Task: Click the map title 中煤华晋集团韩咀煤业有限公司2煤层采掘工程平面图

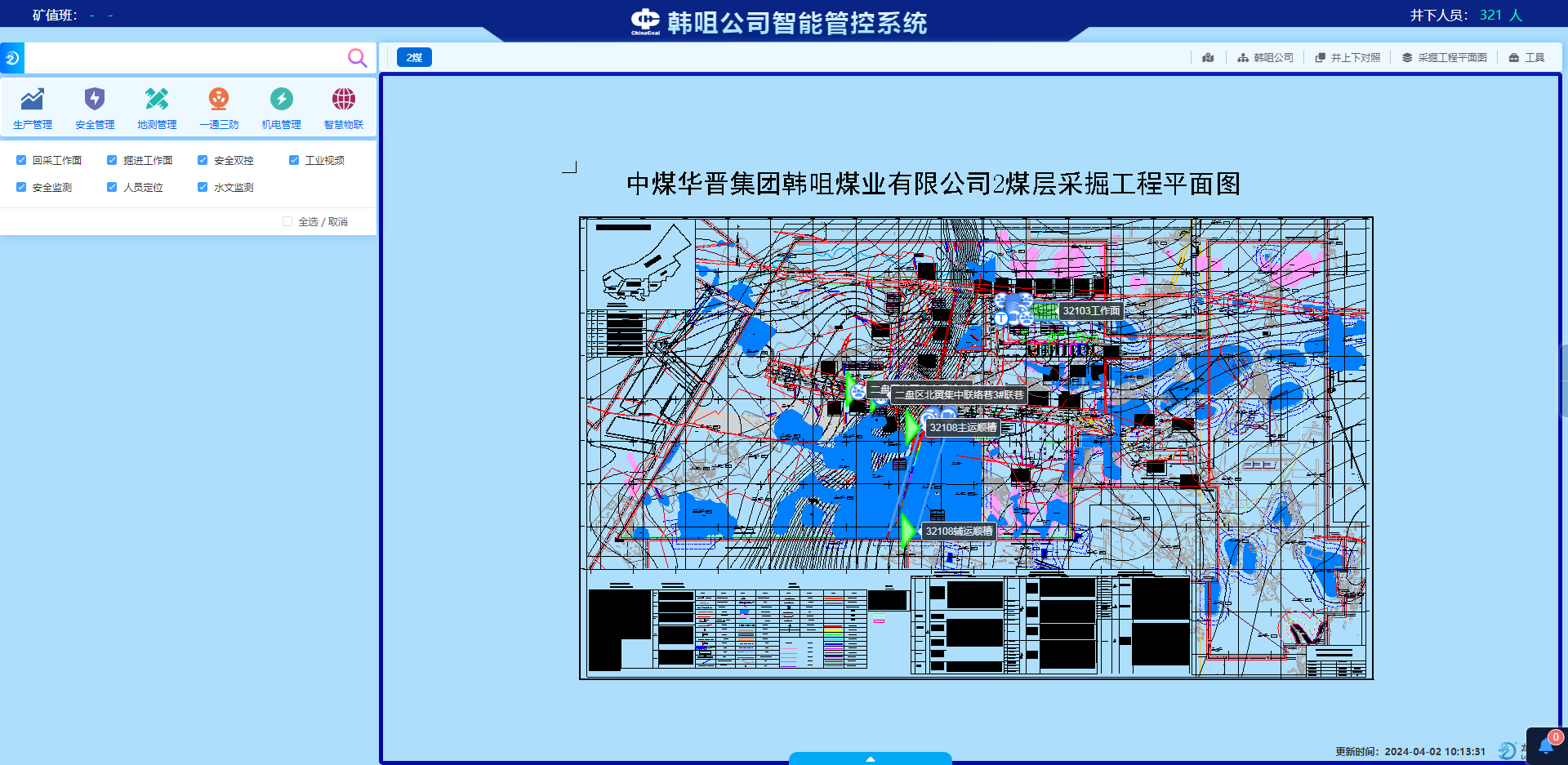Action: pyautogui.click(x=933, y=184)
